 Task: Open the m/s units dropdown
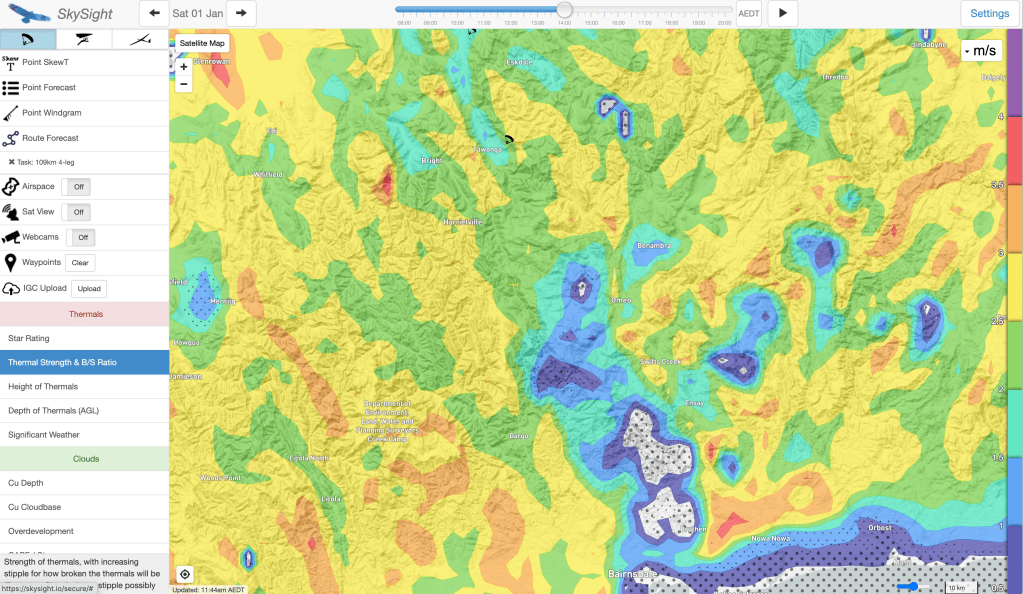pyautogui.click(x=980, y=51)
